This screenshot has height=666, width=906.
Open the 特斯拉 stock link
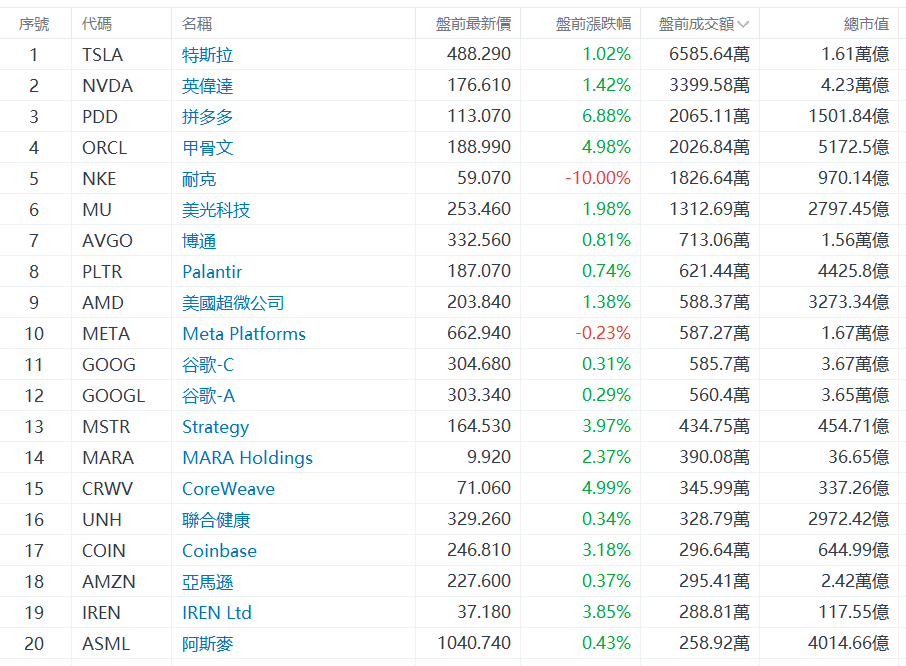click(x=208, y=55)
